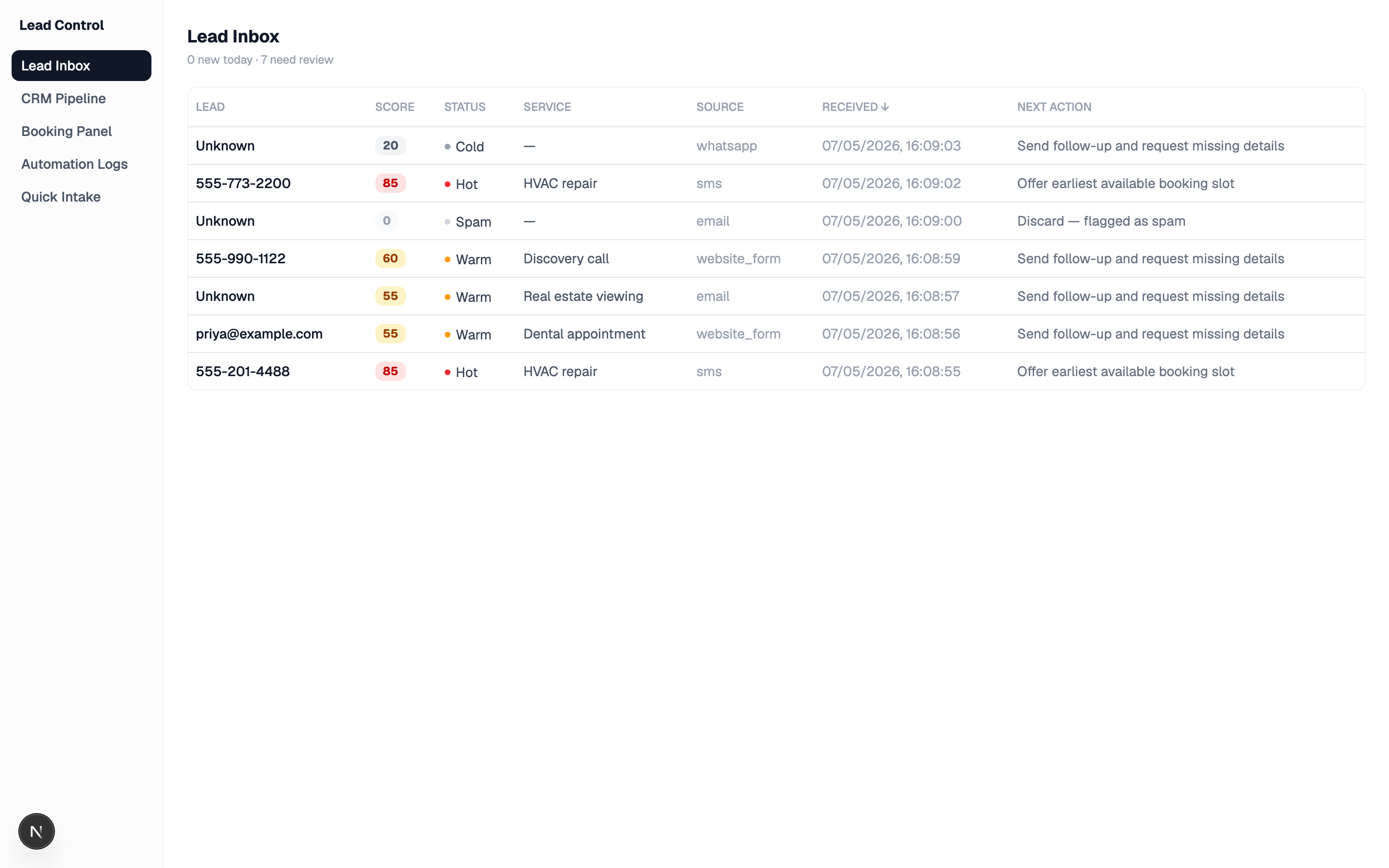Viewport: 1389px width, 868px height.
Task: Click the 16:08:57 received timestamp
Action: click(890, 296)
